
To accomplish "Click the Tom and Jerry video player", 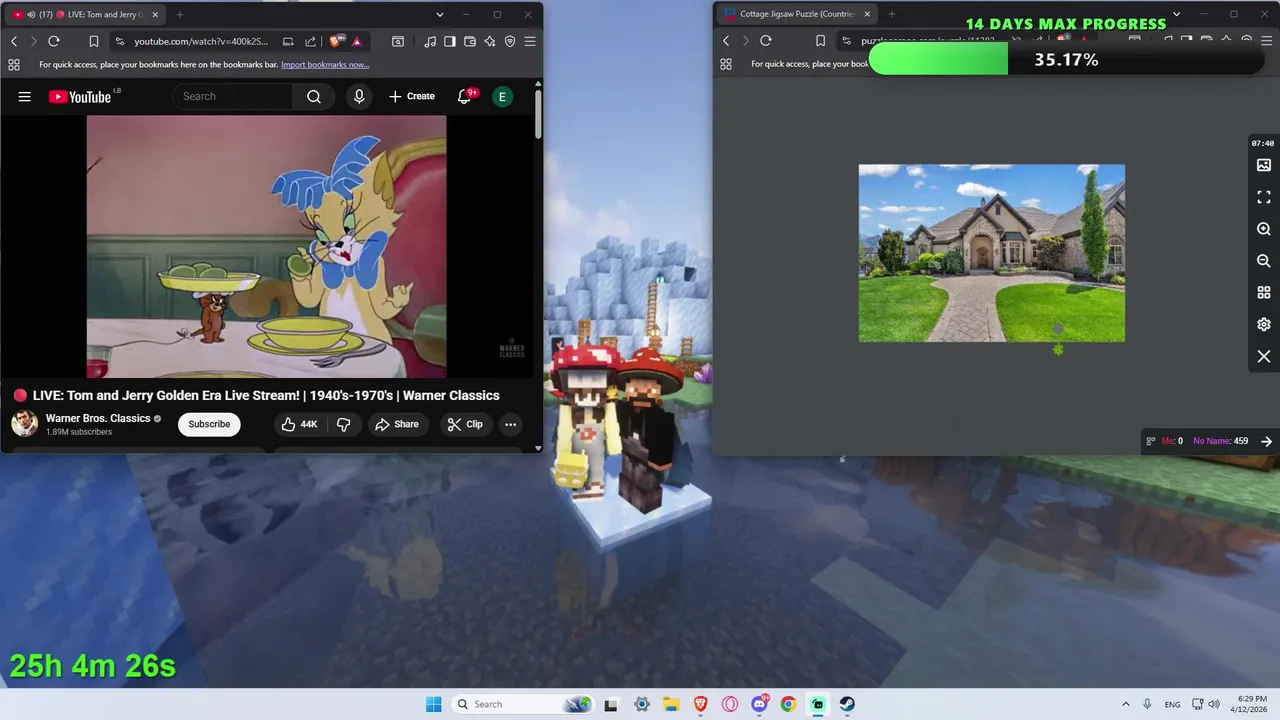I will coord(266,247).
